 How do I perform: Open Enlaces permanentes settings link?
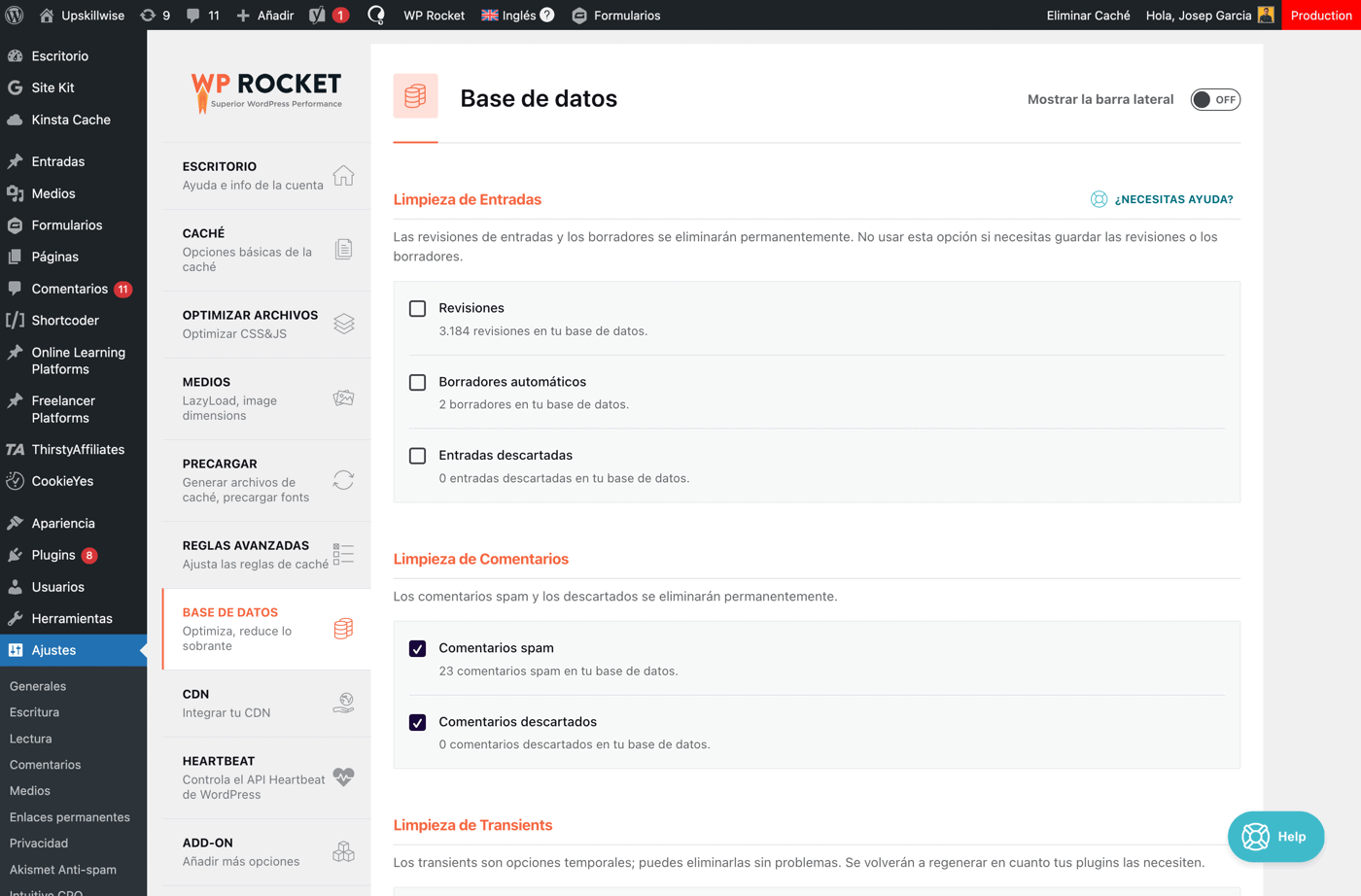(69, 817)
